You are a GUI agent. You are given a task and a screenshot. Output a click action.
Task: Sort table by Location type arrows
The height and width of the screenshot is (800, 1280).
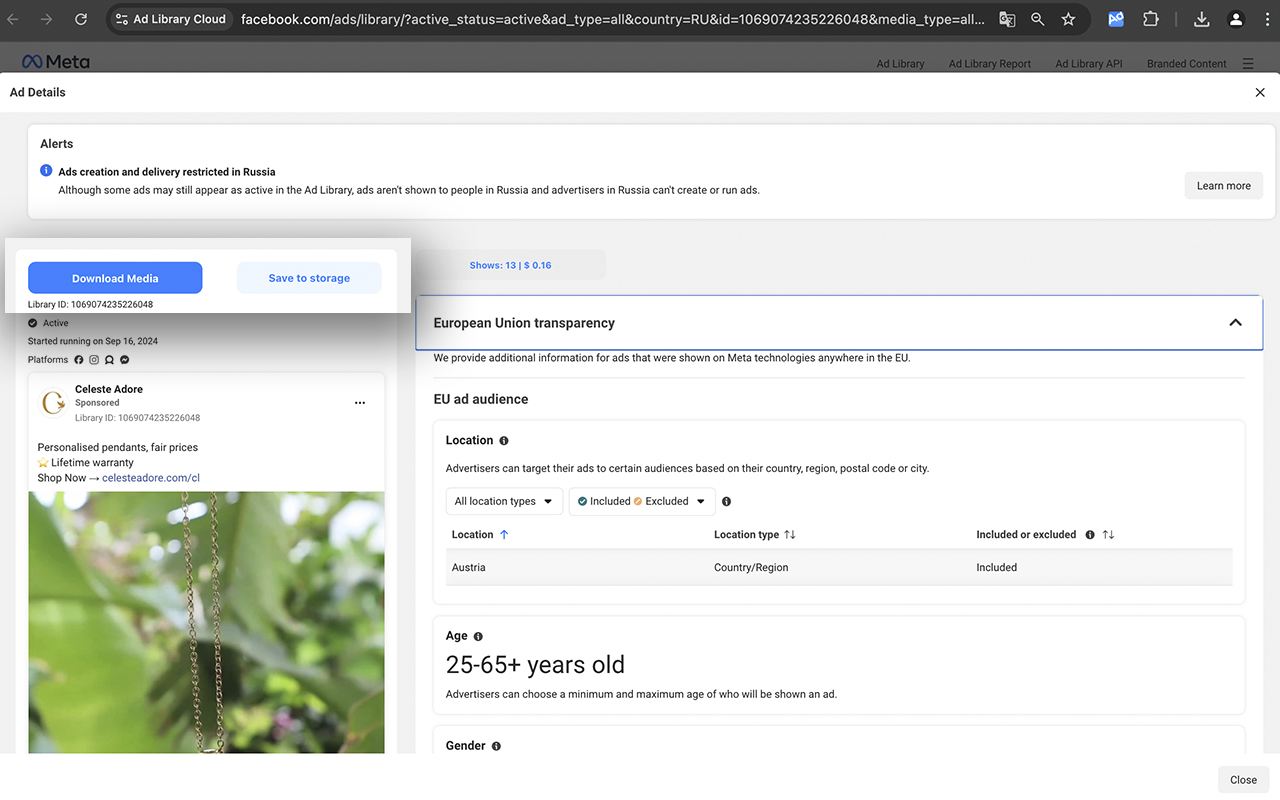pyautogui.click(x=790, y=535)
